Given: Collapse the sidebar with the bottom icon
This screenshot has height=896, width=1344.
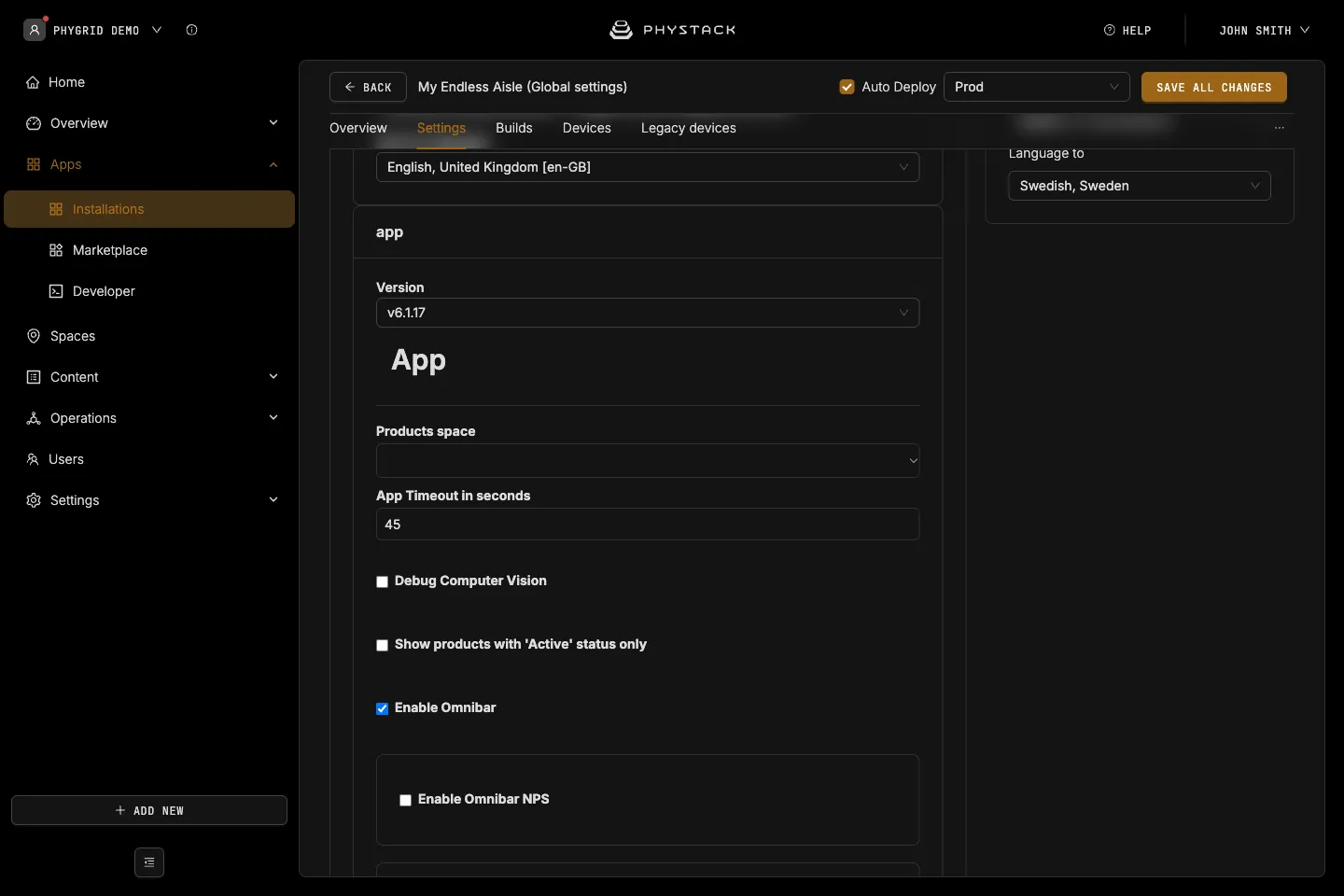Looking at the screenshot, I should pos(149,862).
